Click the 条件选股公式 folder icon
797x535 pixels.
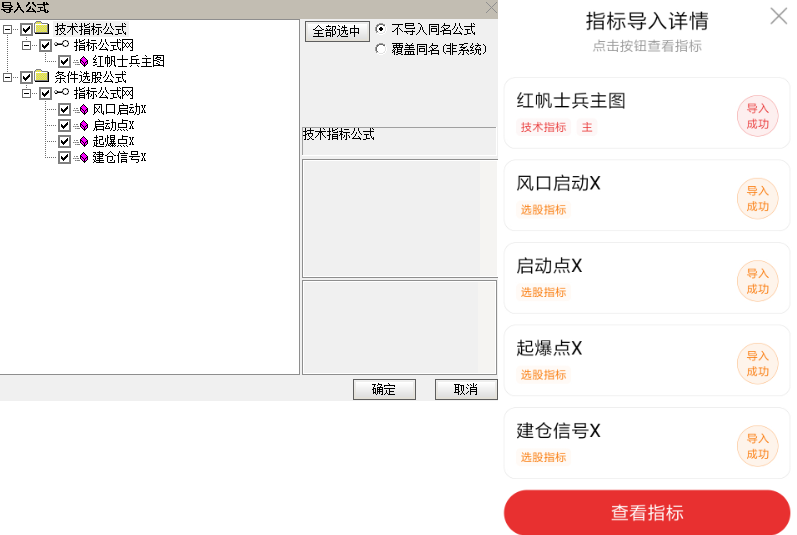click(x=41, y=77)
